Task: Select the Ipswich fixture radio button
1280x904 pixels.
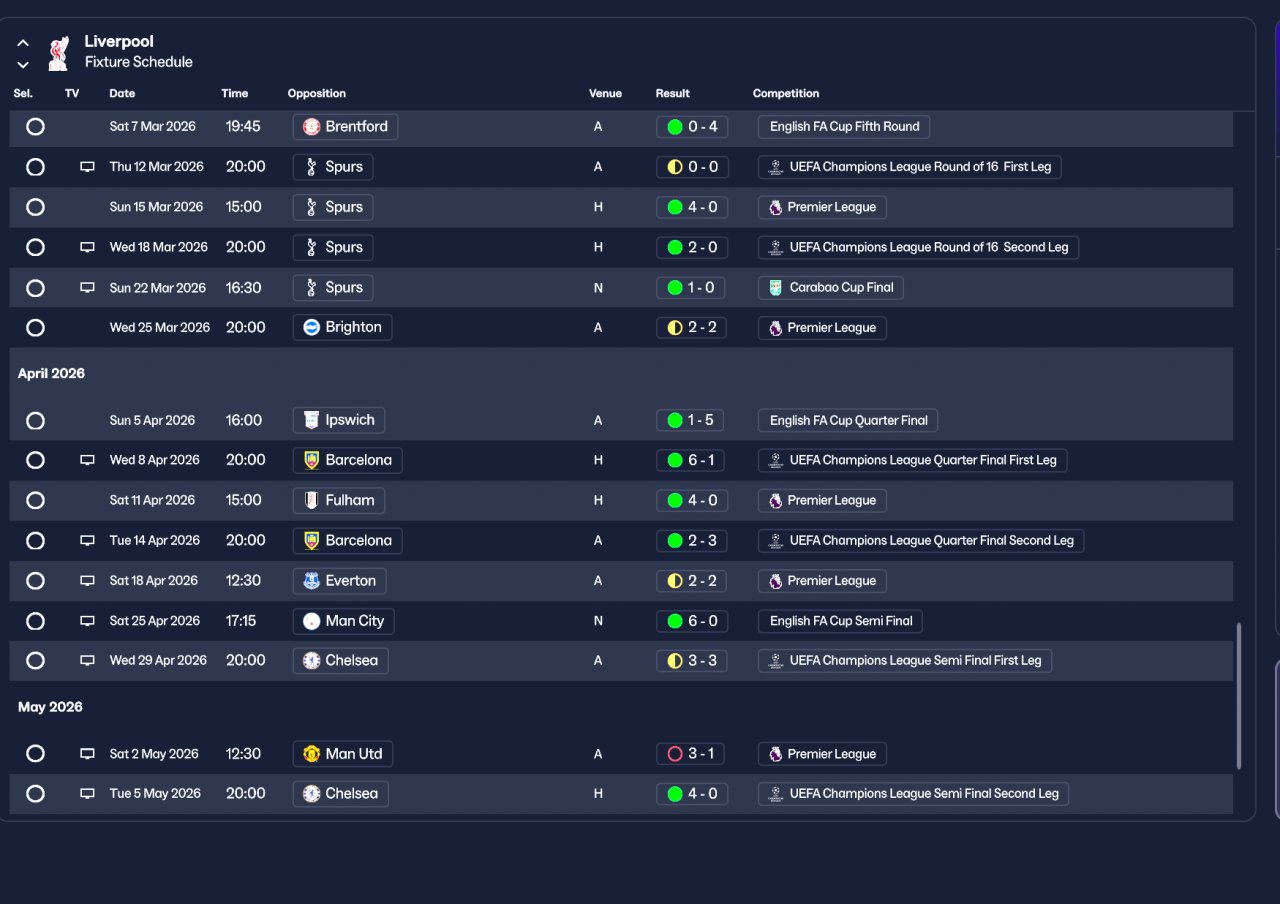Action: [35, 421]
